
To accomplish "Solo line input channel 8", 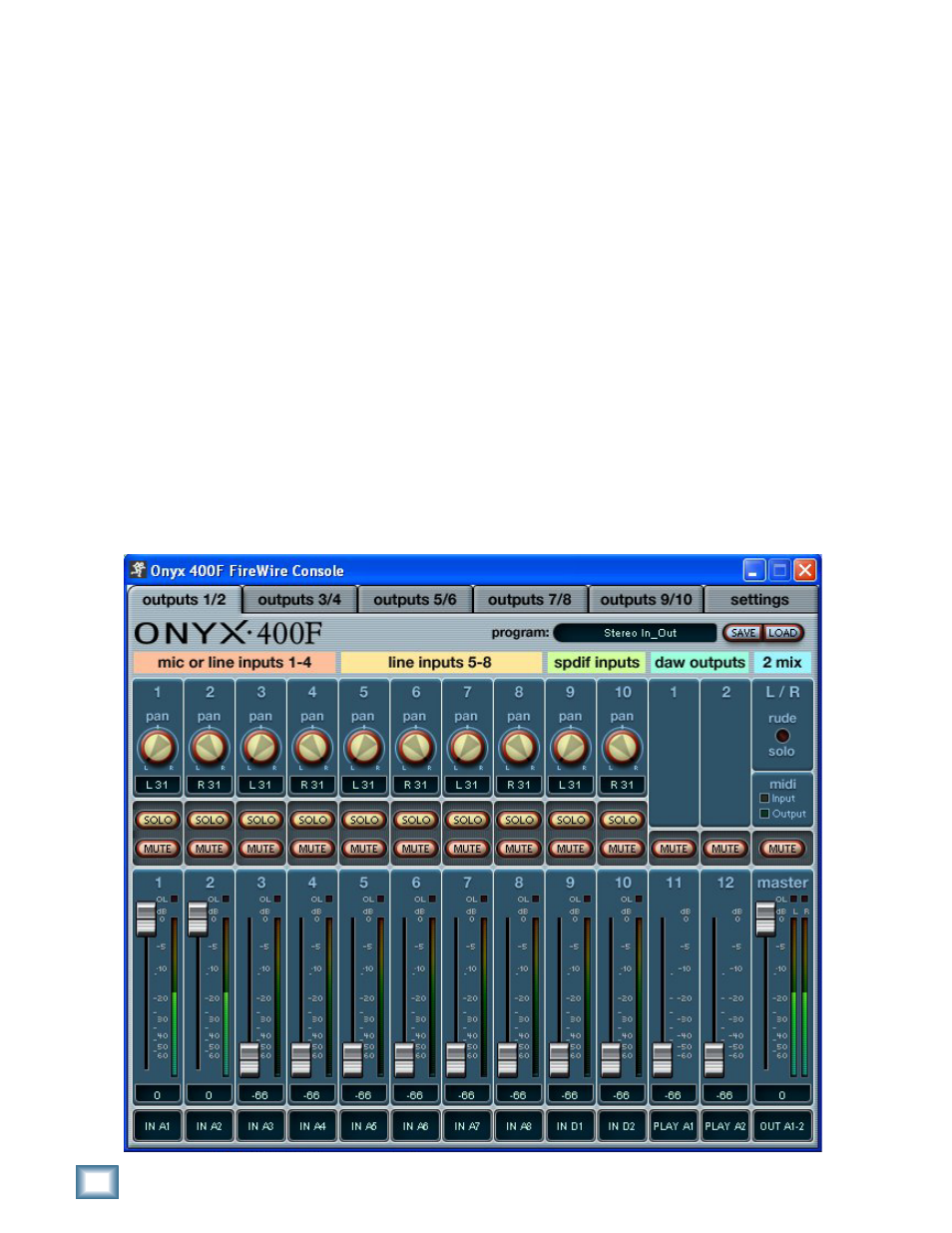I will [x=519, y=820].
